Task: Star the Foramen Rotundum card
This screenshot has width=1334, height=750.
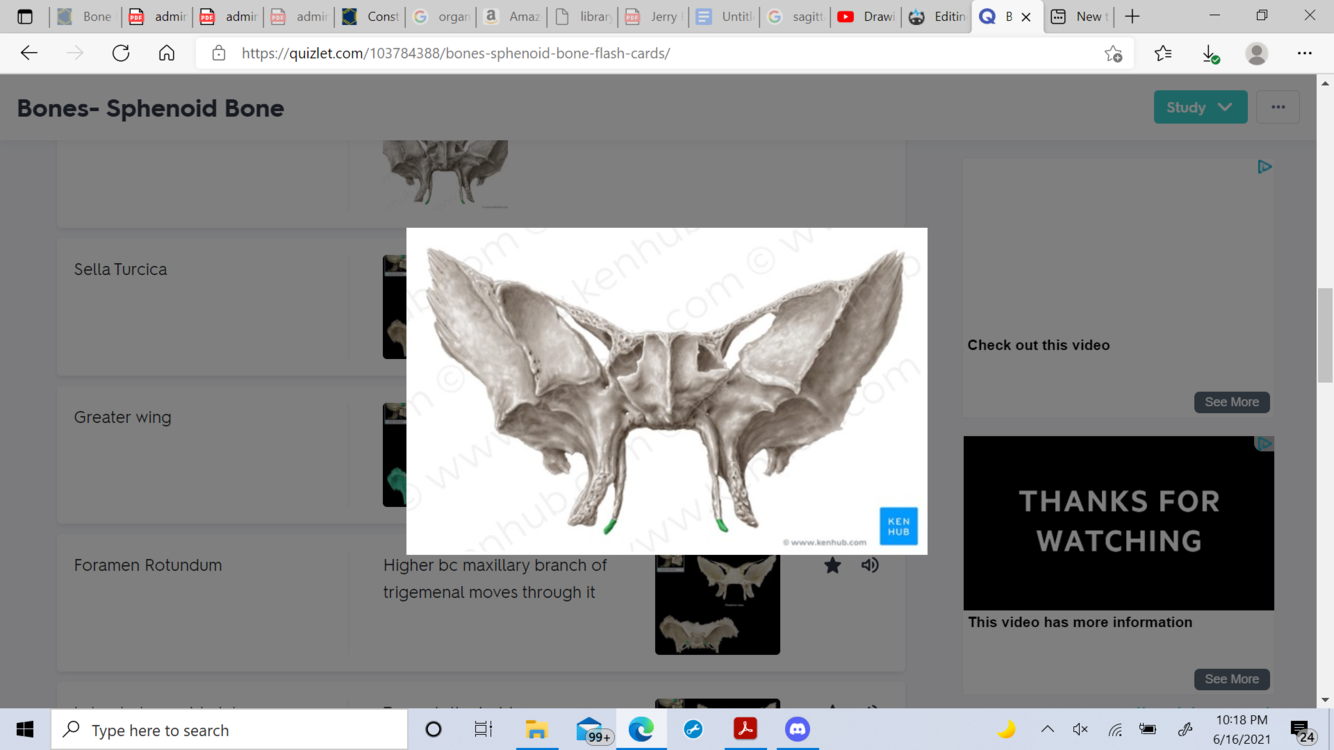Action: [x=832, y=565]
